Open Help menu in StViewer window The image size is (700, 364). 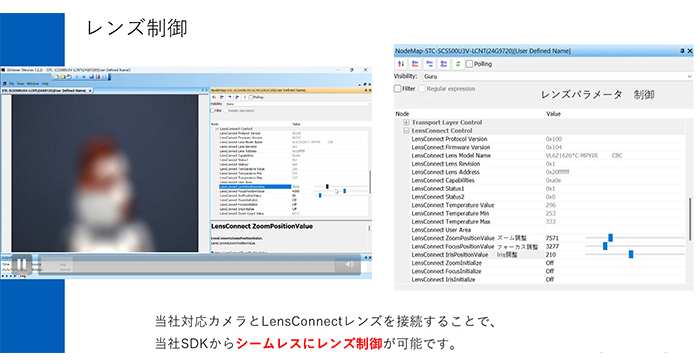point(45,84)
